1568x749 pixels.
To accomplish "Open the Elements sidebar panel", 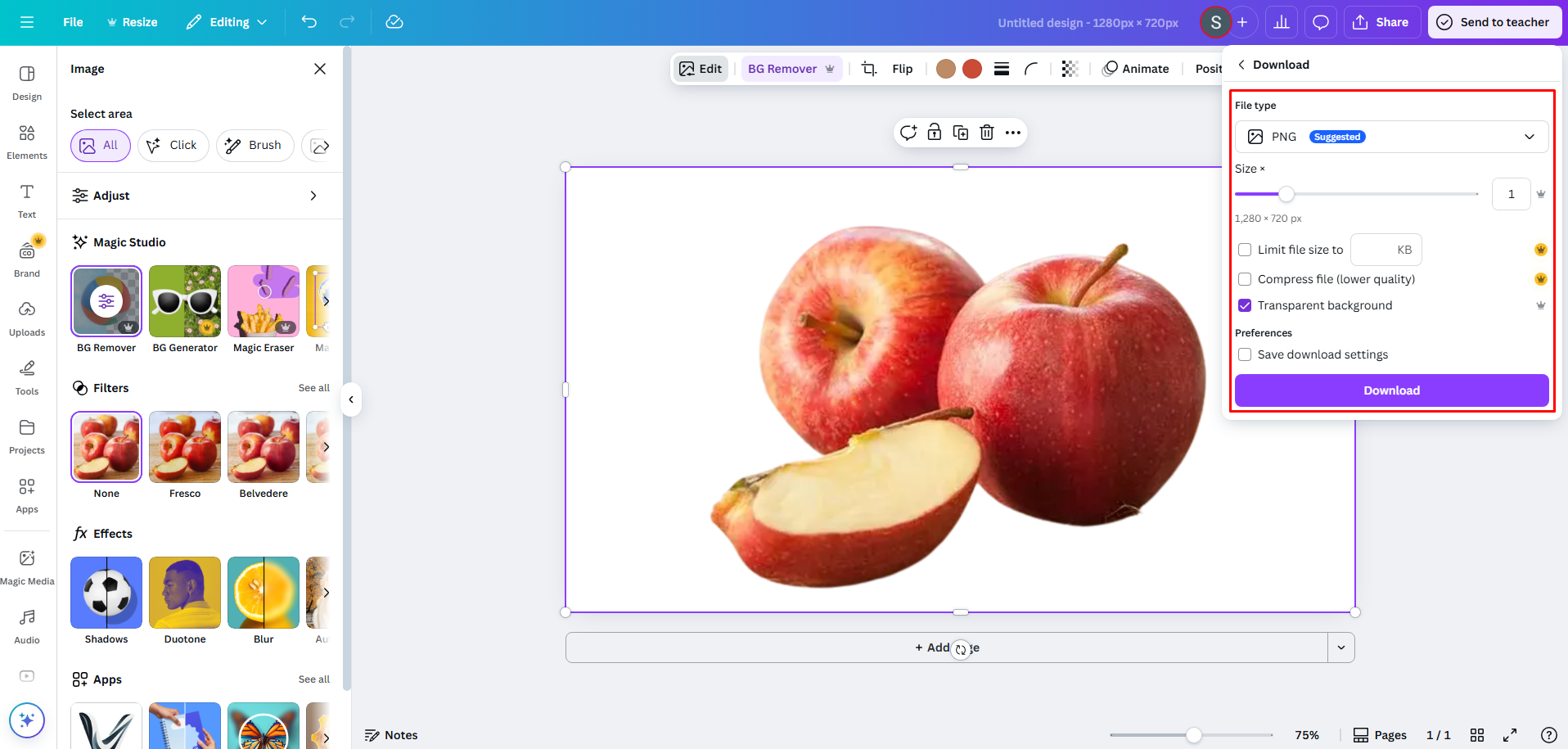I will (x=27, y=142).
